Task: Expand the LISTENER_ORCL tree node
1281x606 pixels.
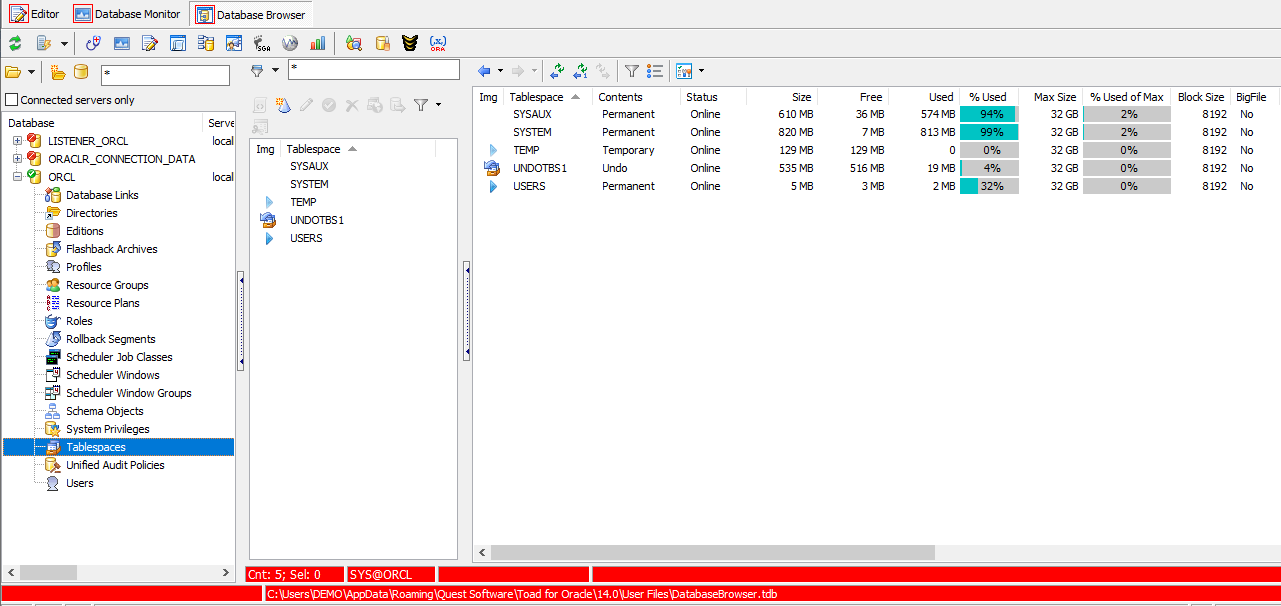Action: tap(17, 141)
